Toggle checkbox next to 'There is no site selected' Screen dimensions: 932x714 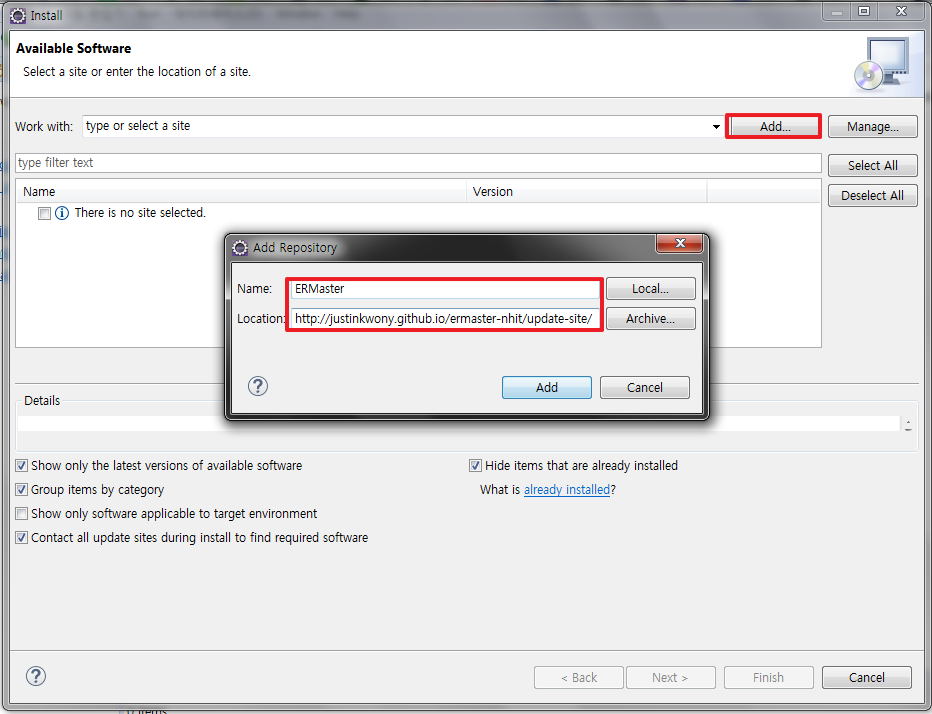(45, 213)
